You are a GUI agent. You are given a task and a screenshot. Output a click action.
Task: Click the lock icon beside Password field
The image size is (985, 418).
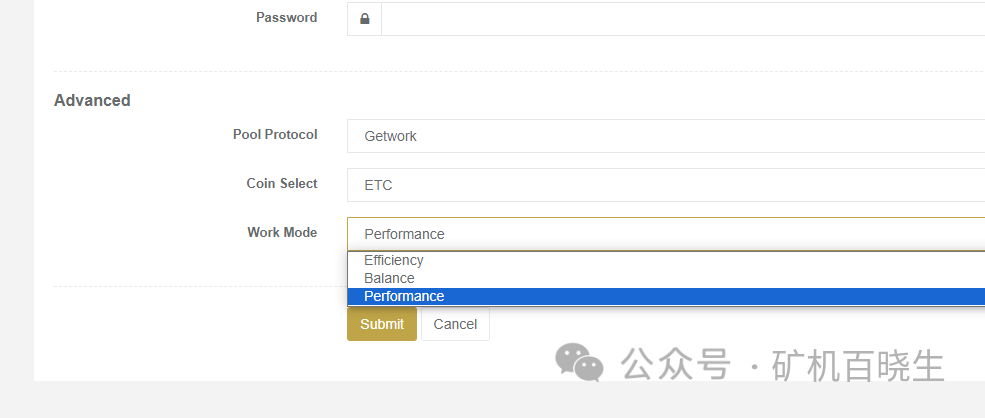[x=364, y=19]
